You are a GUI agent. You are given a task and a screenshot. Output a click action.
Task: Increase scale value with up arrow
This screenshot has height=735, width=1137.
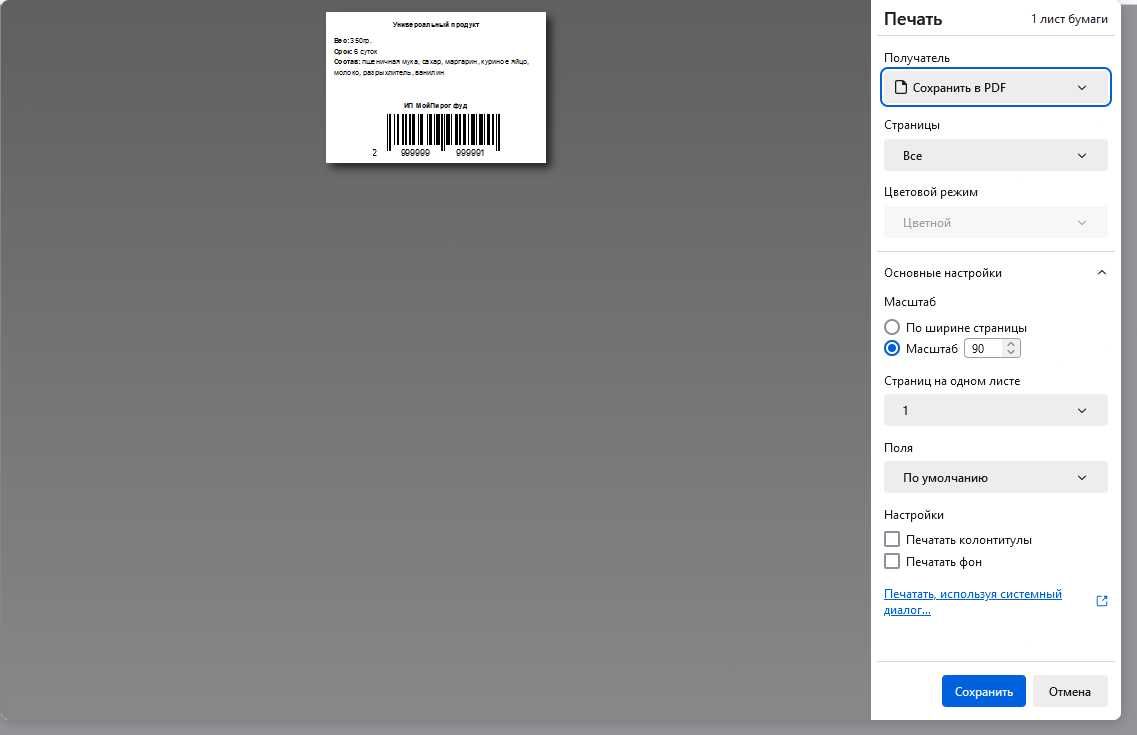[1011, 344]
